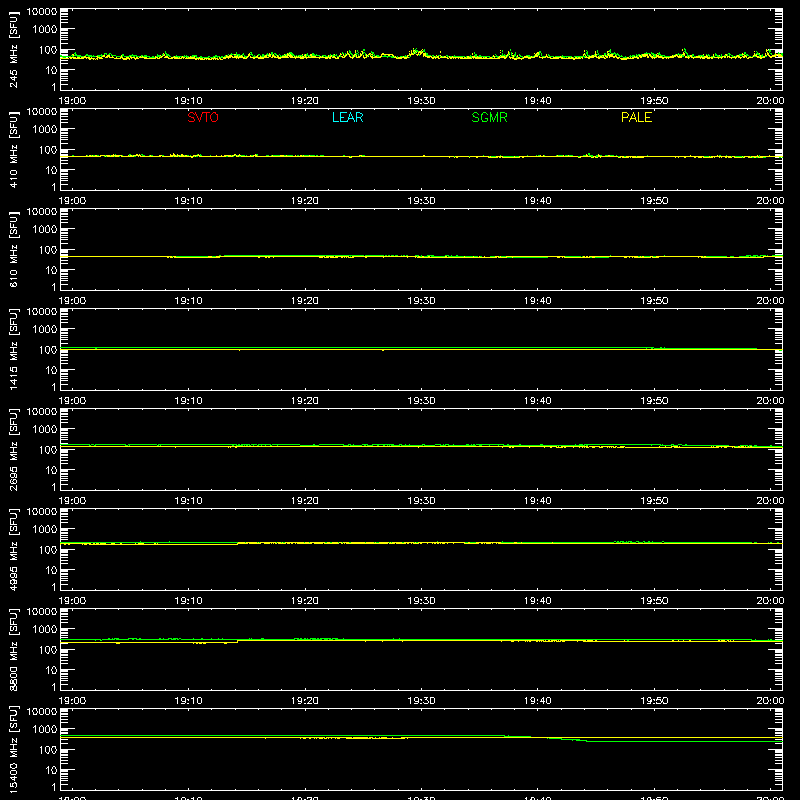Click 19:20 time label of 610 MHz panel
800x800 pixels.
(305, 301)
